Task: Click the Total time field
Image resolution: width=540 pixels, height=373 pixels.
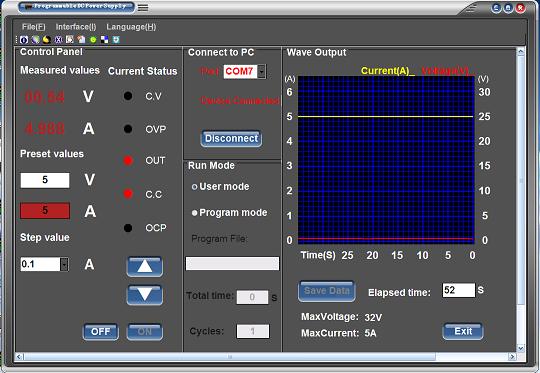Action: [252, 297]
